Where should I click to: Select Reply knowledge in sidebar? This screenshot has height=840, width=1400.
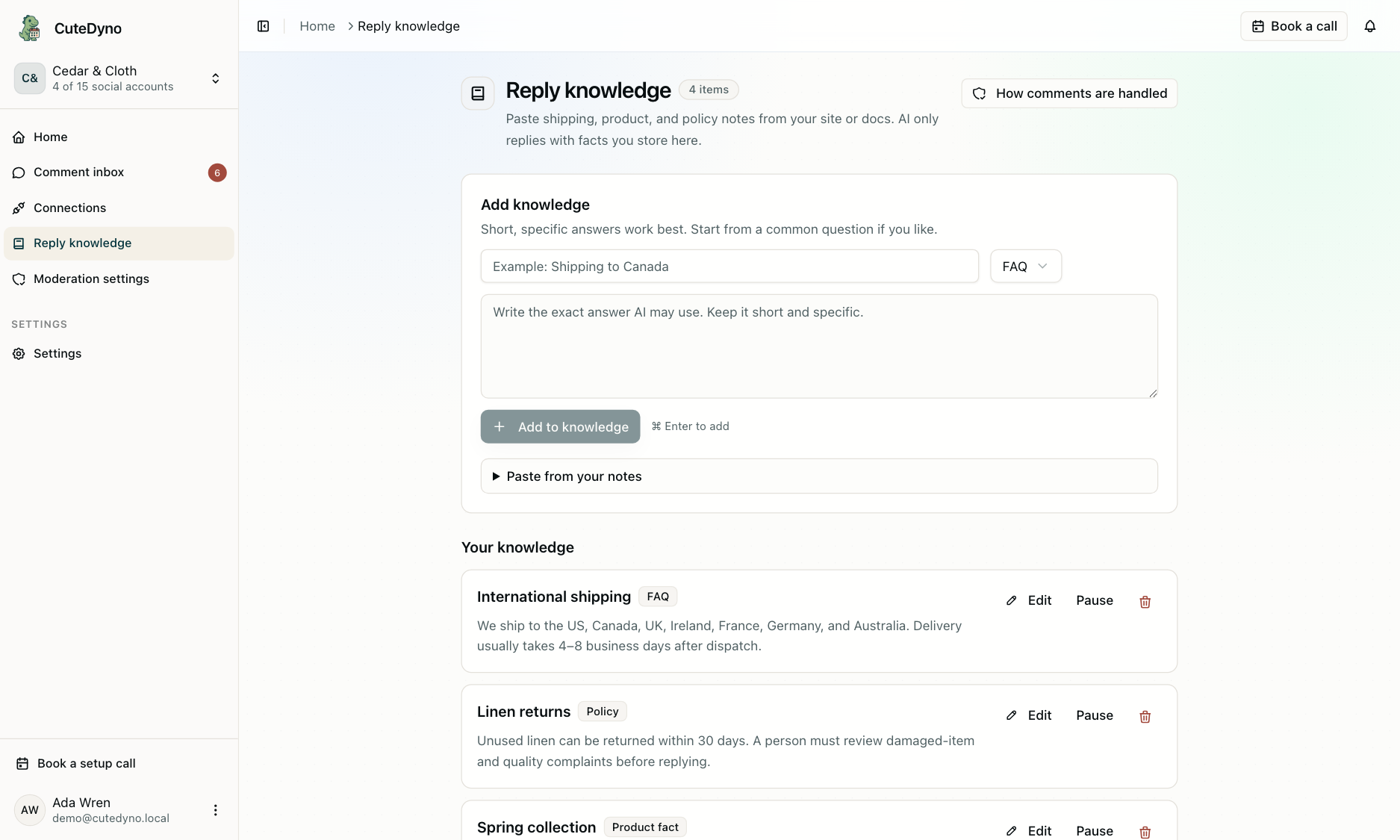pos(119,243)
